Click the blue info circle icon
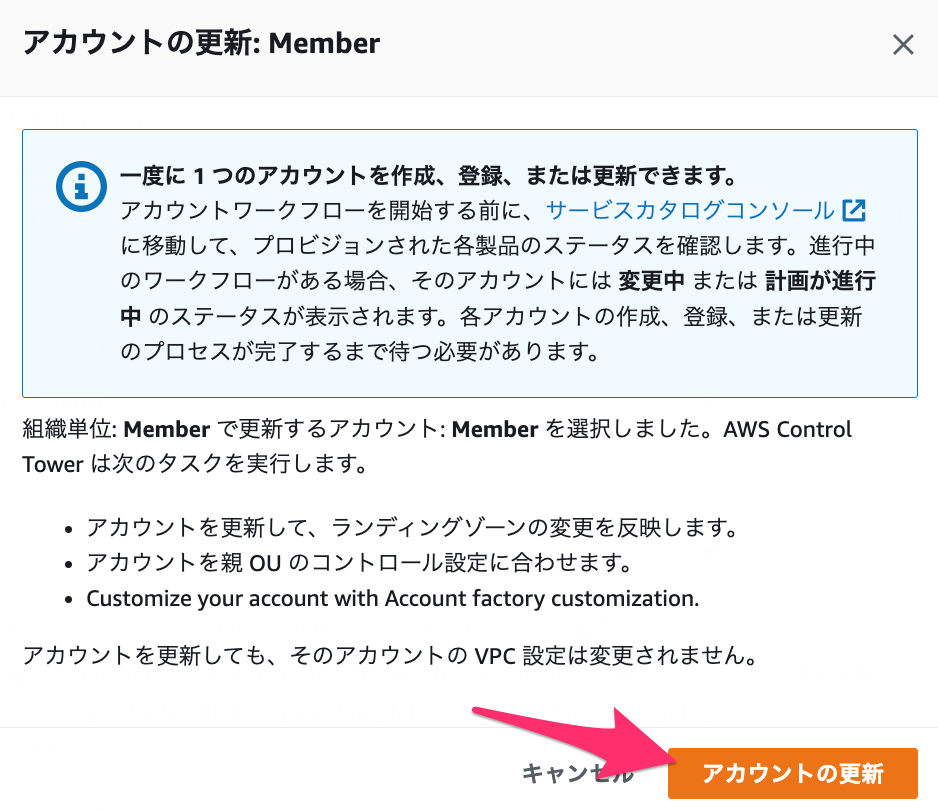The height and width of the screenshot is (810, 938). click(81, 186)
